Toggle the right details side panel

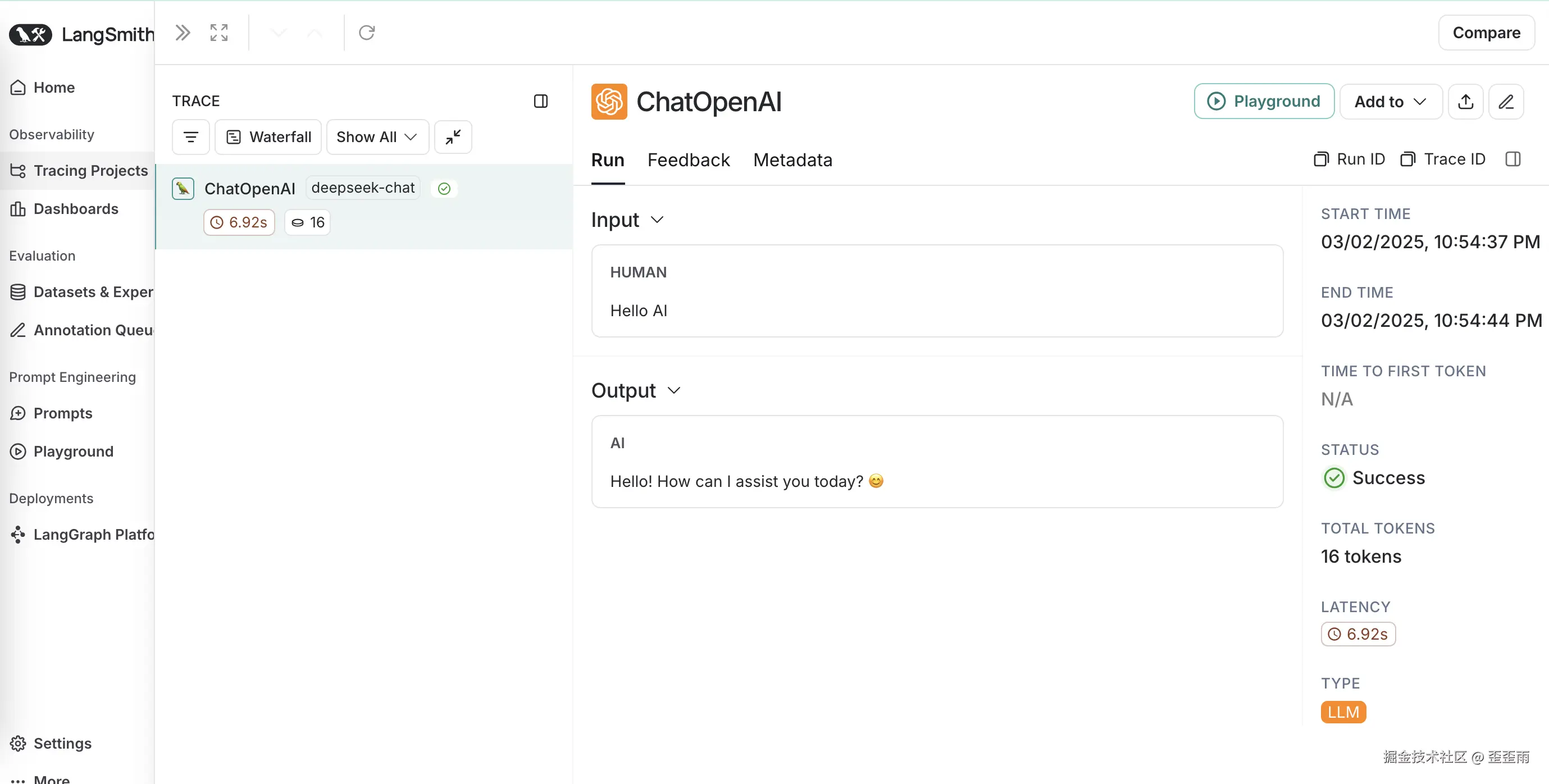click(1513, 159)
